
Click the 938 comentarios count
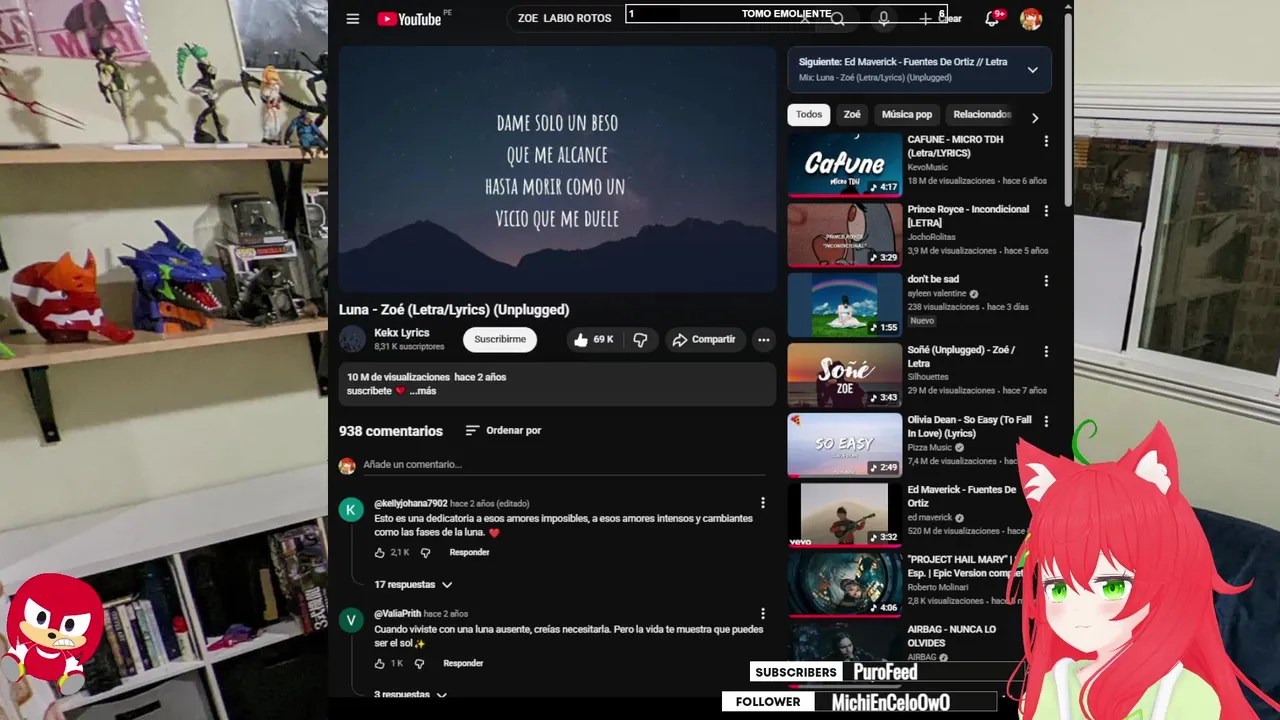pos(390,431)
